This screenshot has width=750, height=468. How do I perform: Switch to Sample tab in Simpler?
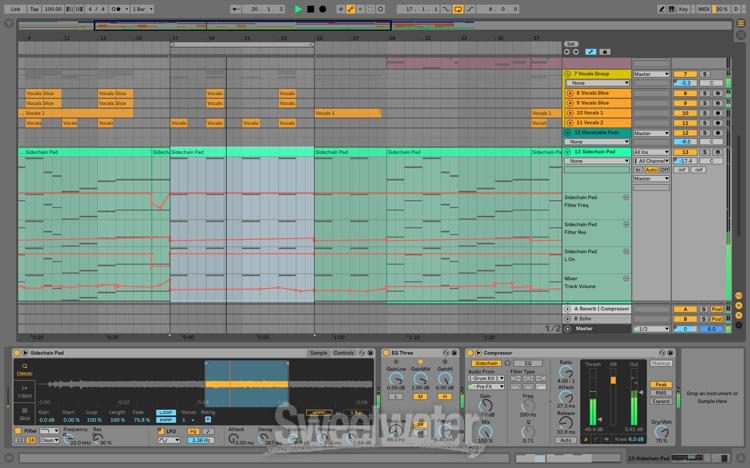(x=318, y=353)
